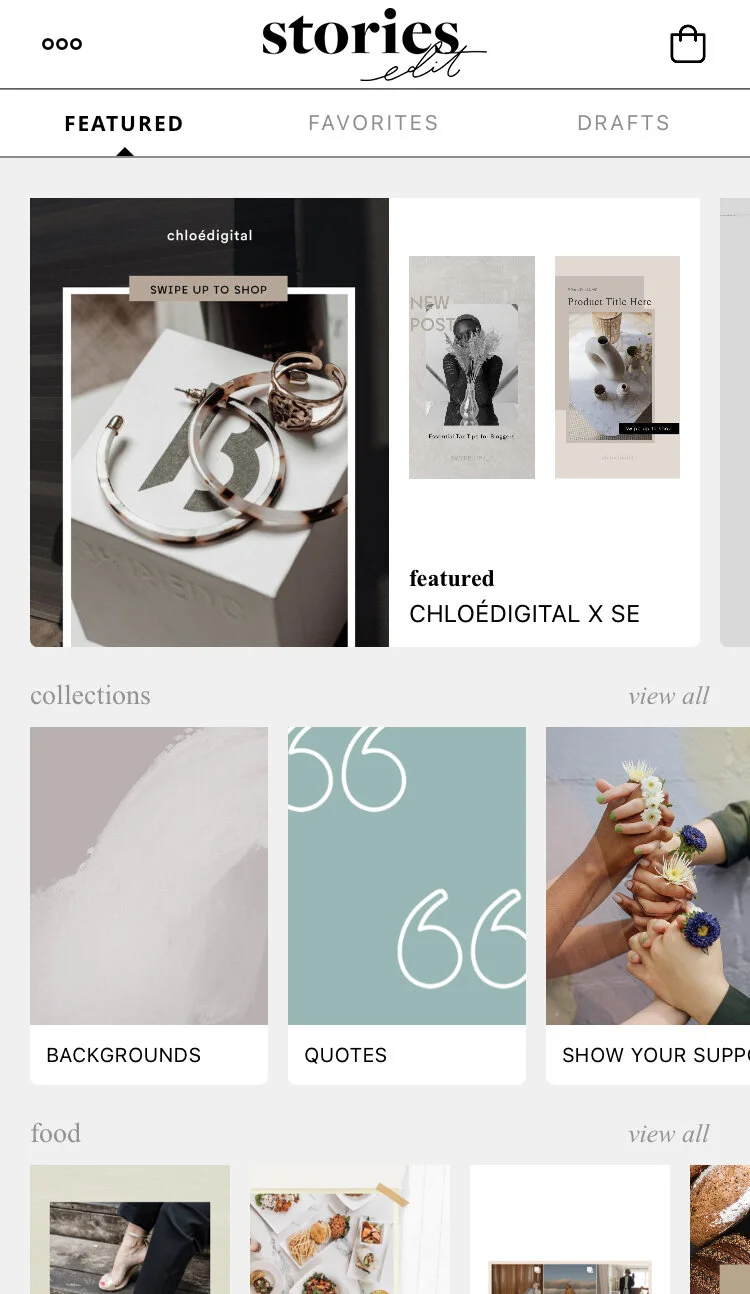The height and width of the screenshot is (1294, 750).
Task: Tap the stories edit logo
Action: coord(373,44)
